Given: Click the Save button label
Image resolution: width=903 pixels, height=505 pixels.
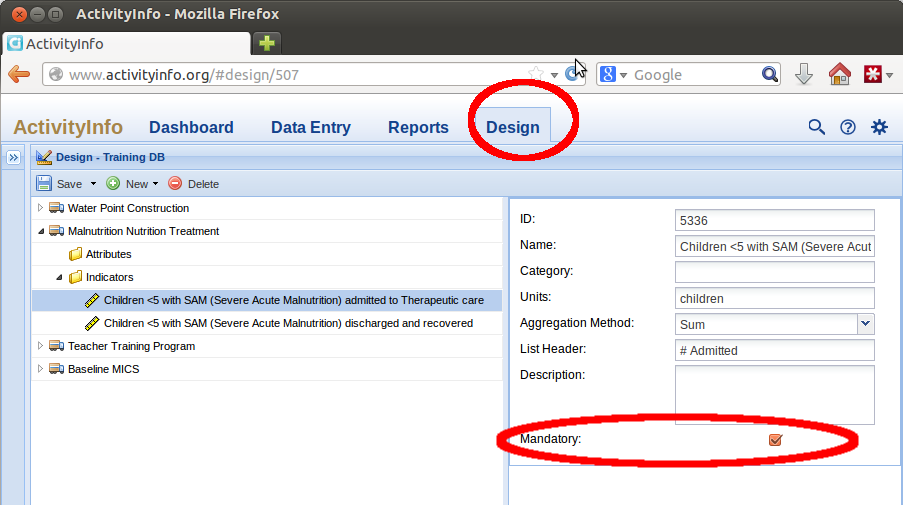Looking at the screenshot, I should tap(69, 184).
